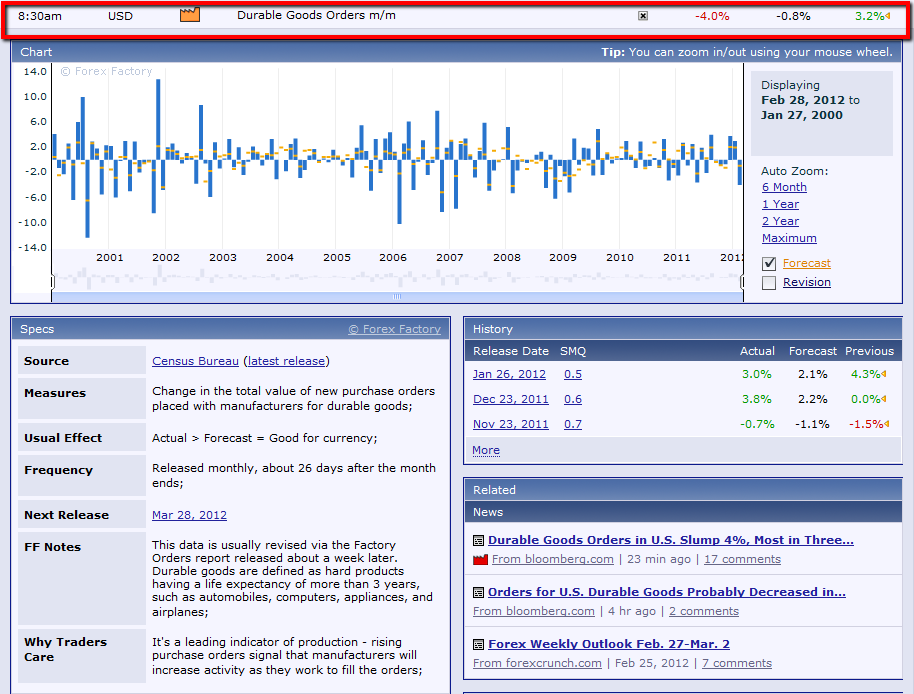Click the left handle of the chart range selector
Screen dimensions: 914x694
coord(52,283)
